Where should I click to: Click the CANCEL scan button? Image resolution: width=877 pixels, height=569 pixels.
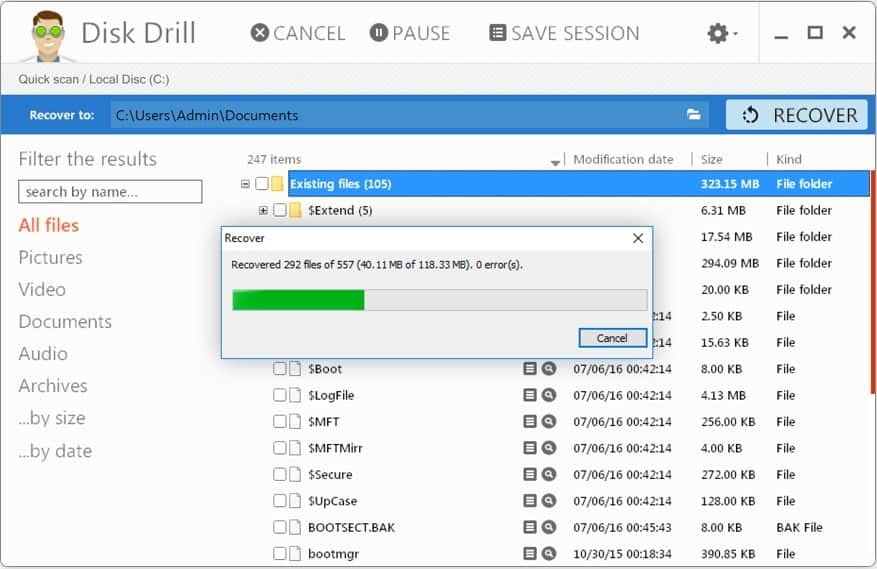[x=298, y=33]
